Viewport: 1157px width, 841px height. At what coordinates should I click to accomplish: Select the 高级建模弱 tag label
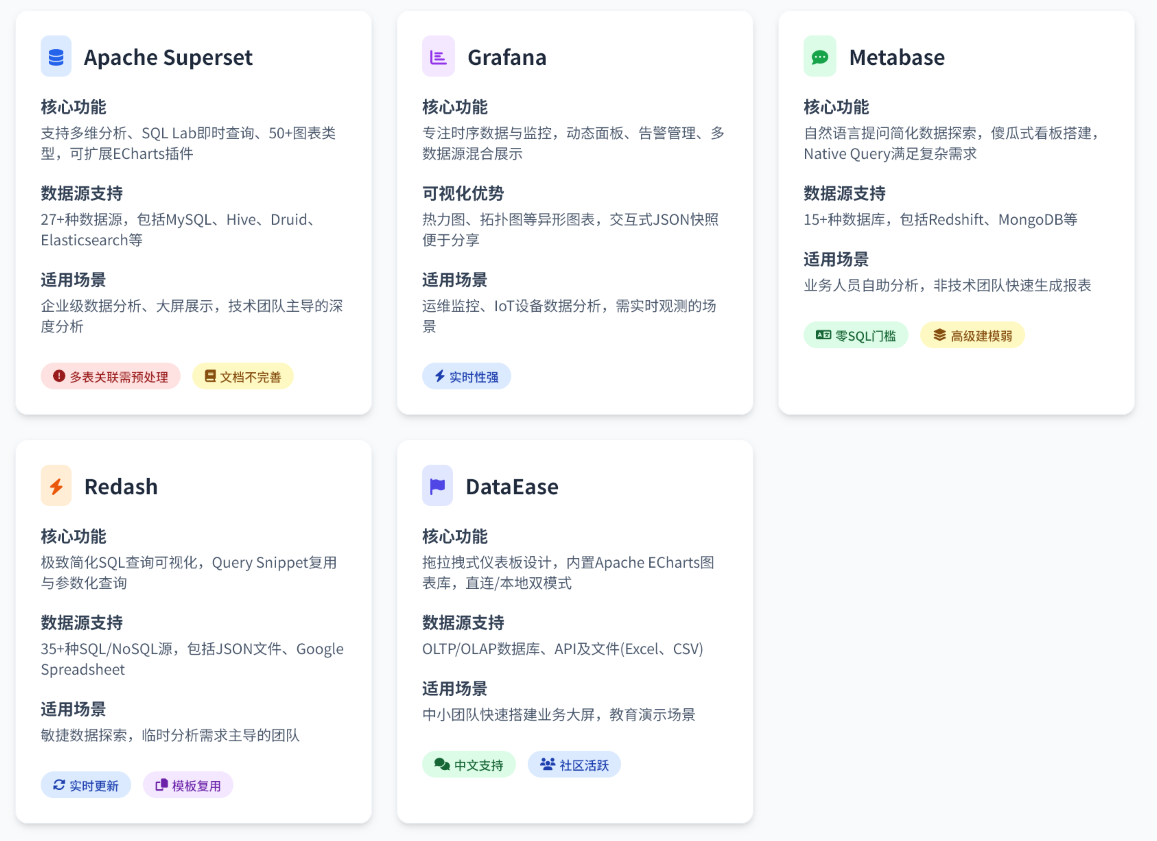981,336
